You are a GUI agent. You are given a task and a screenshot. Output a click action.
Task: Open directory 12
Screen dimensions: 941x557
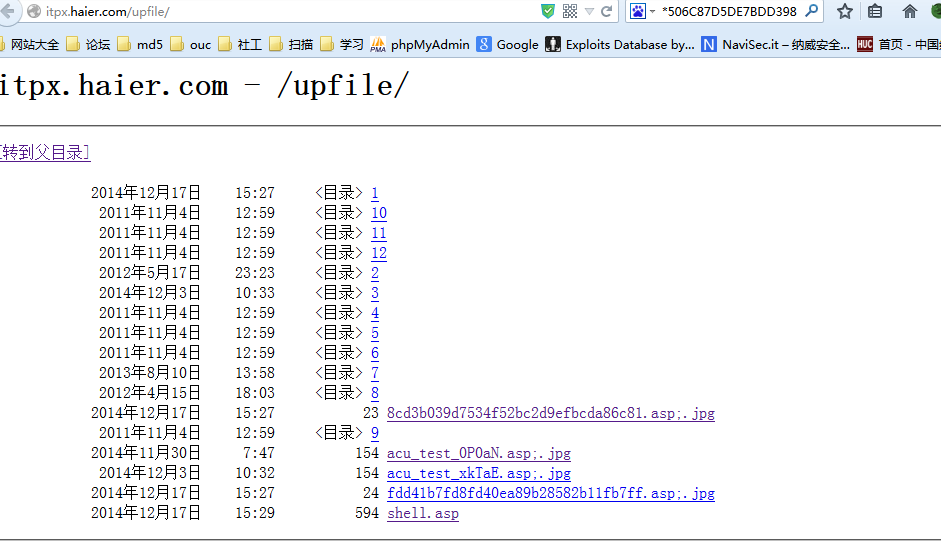(x=379, y=253)
